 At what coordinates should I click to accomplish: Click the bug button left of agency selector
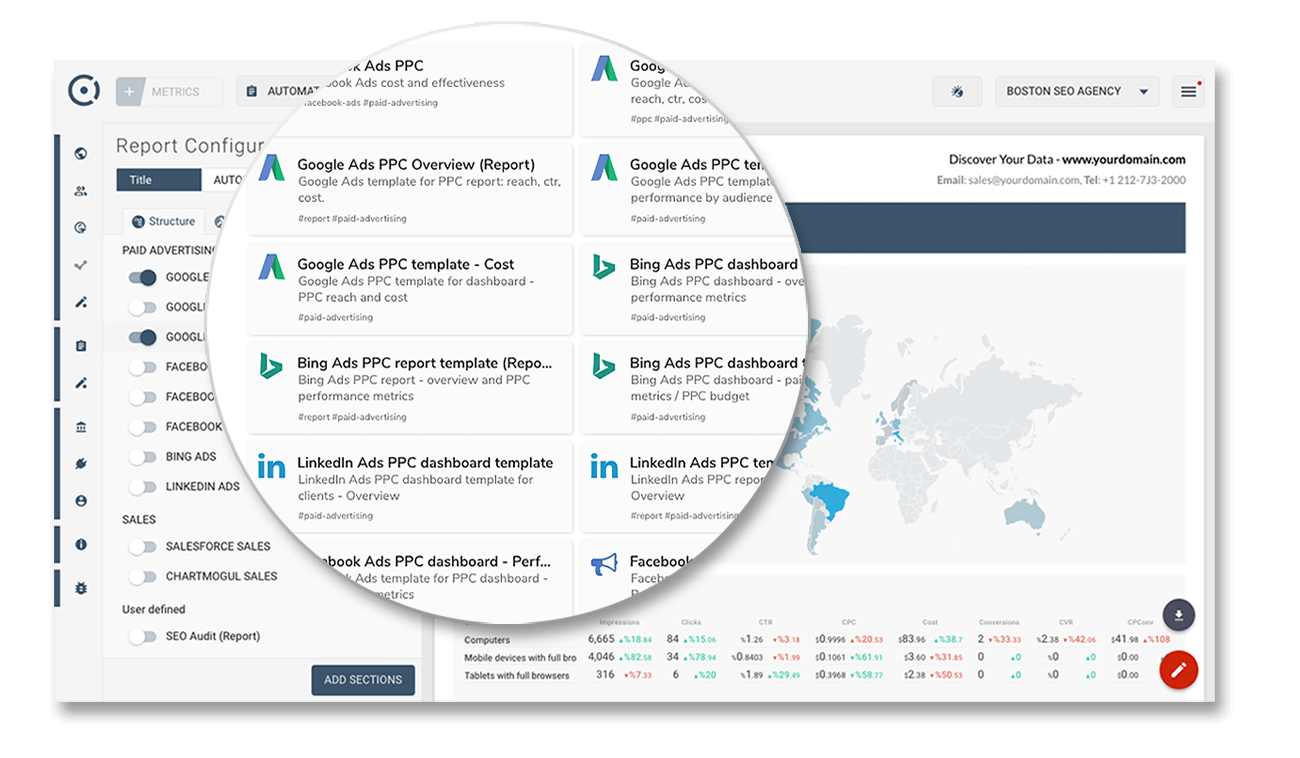tap(957, 92)
